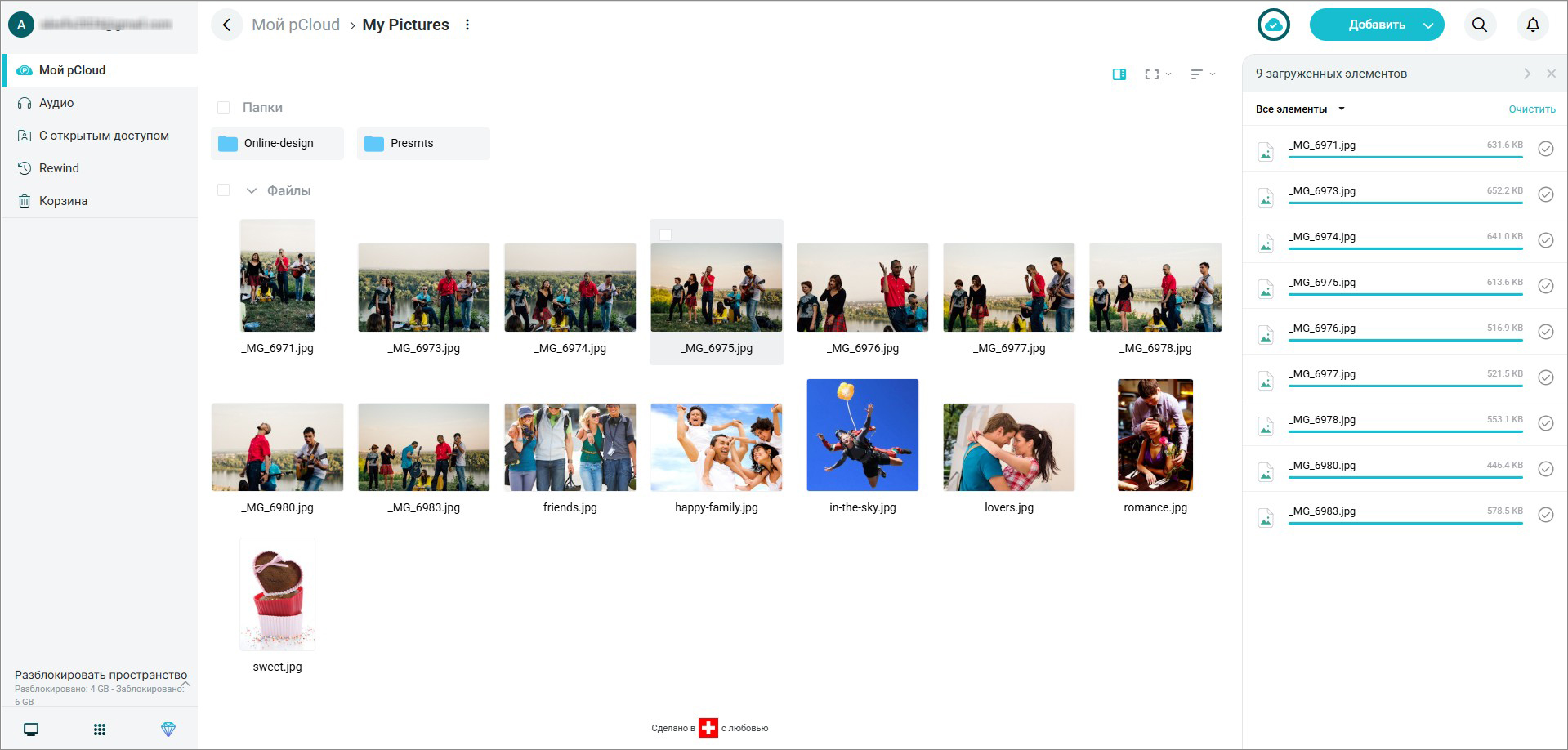Viewport: 1568px width, 750px height.
Task: Check the Файлы select-all checkbox
Action: pyautogui.click(x=223, y=190)
